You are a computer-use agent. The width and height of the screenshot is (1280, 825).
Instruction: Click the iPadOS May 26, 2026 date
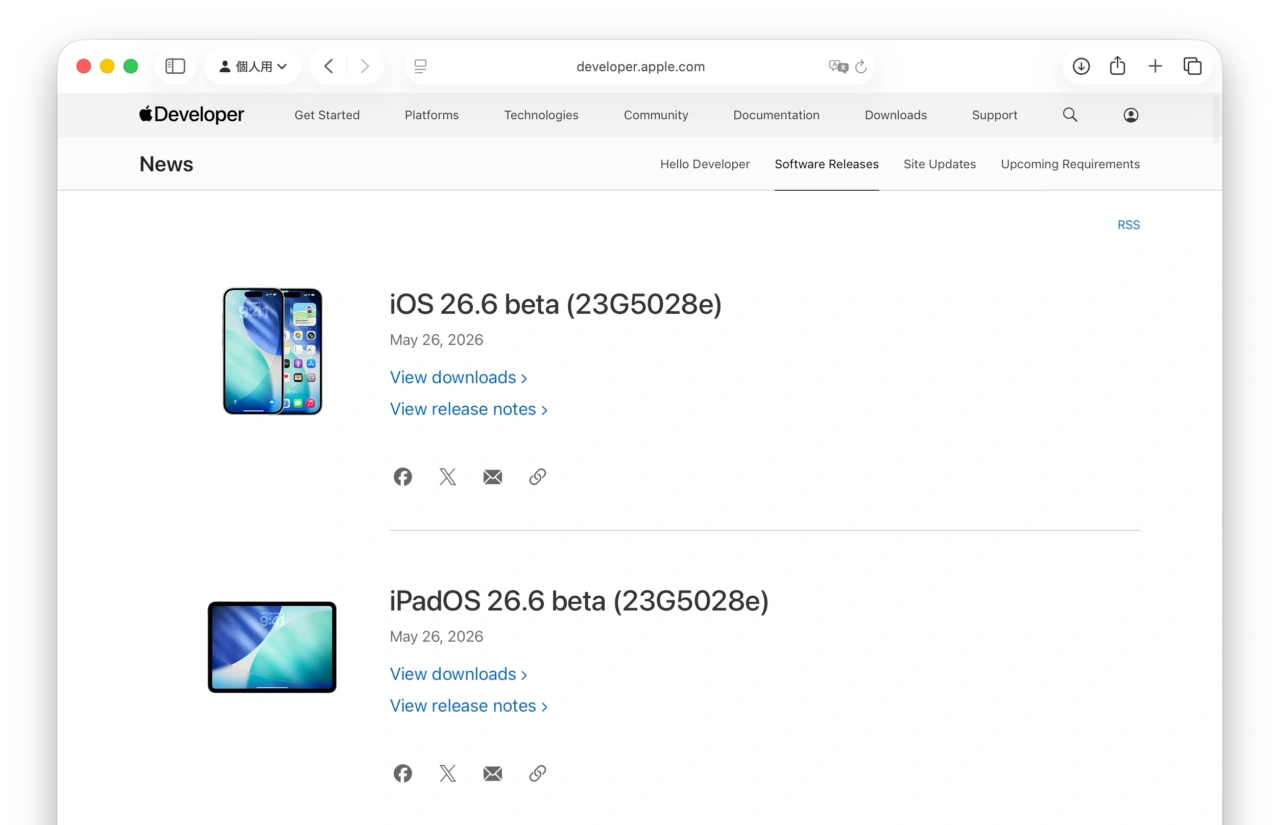click(437, 636)
